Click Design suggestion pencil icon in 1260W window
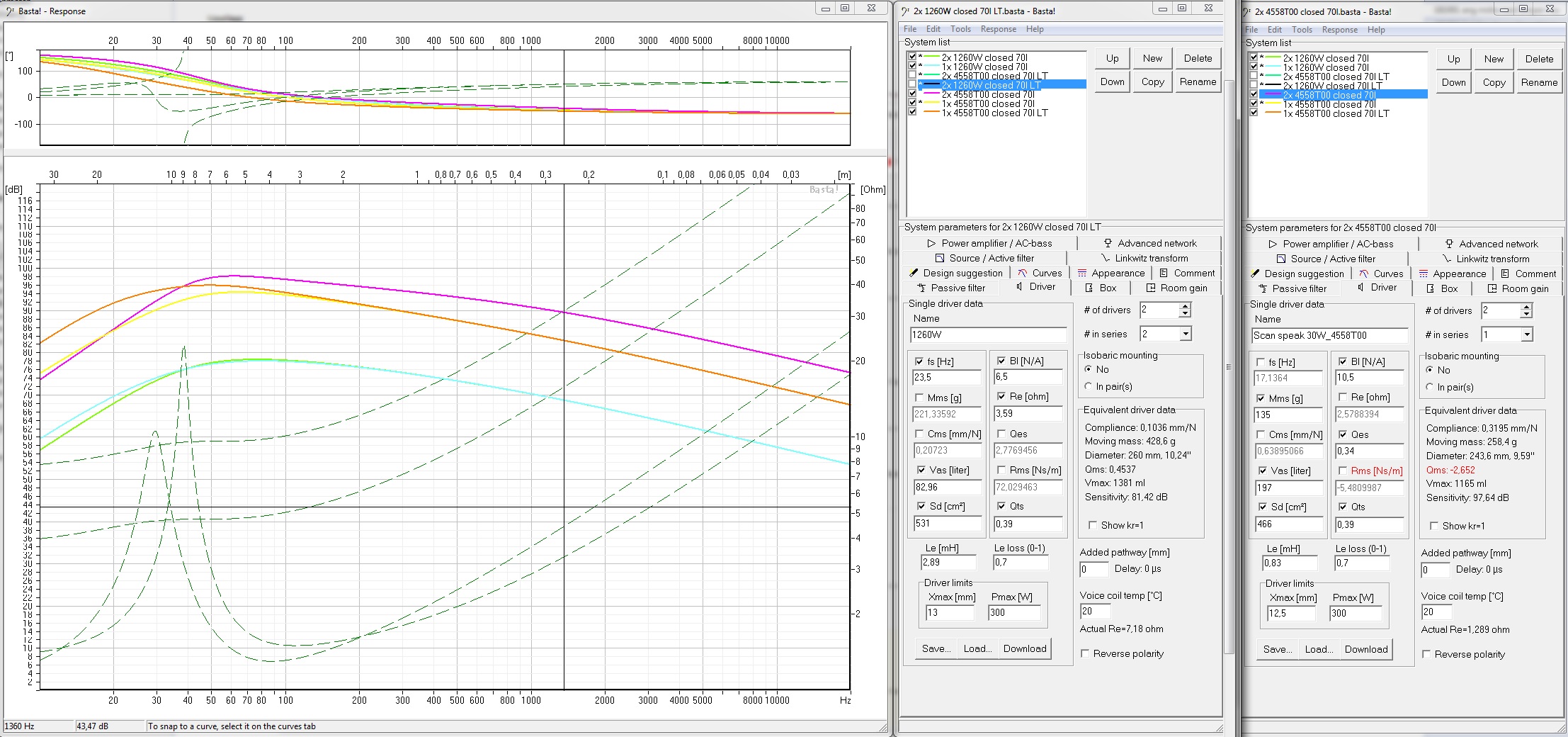 pyautogui.click(x=914, y=273)
